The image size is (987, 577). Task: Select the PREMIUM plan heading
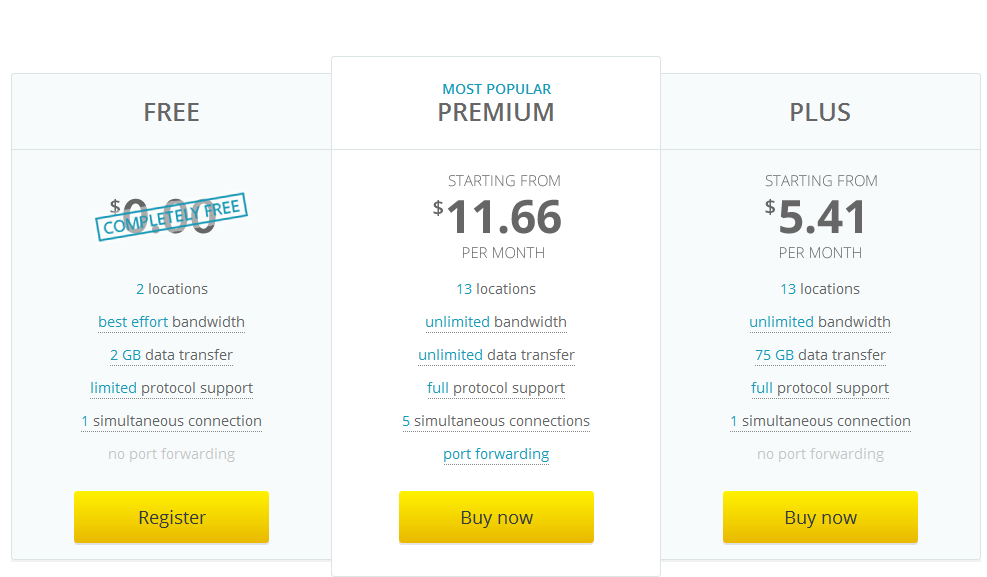click(x=496, y=113)
